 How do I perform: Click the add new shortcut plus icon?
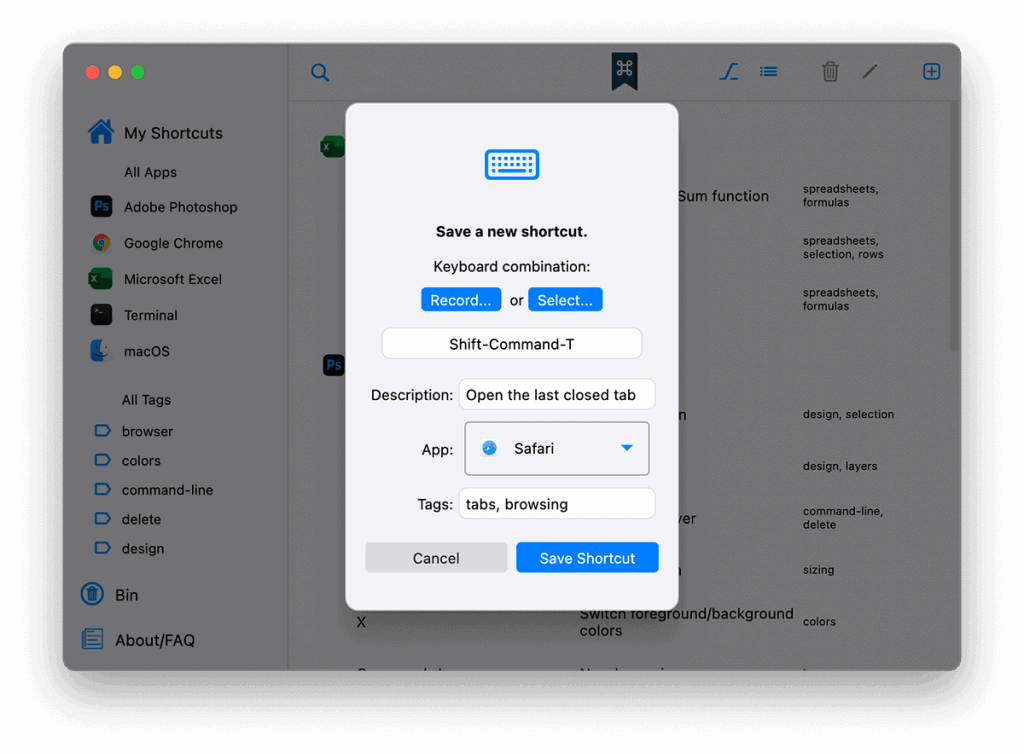pos(931,71)
